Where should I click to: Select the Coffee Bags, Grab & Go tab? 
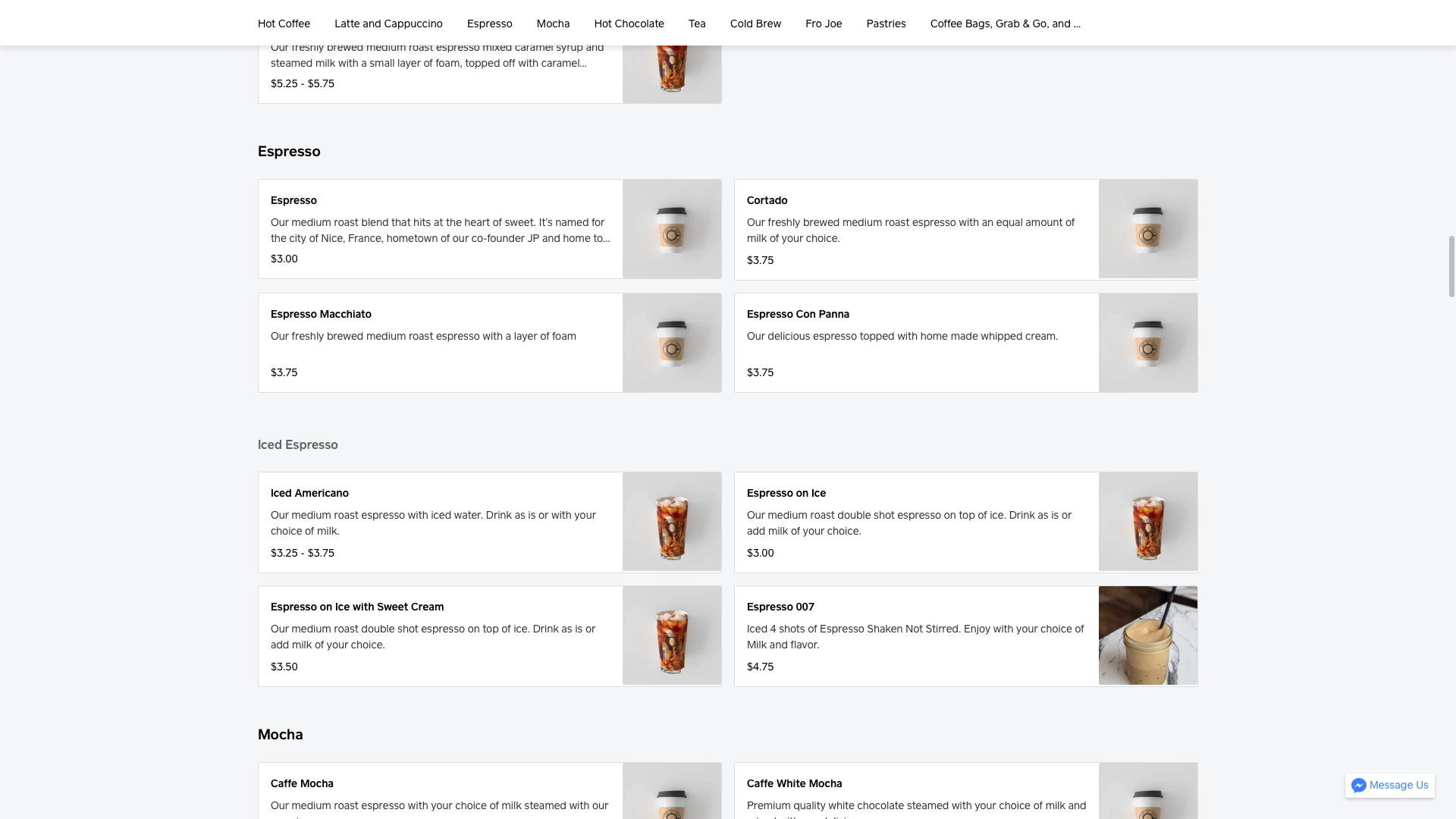point(1005,24)
